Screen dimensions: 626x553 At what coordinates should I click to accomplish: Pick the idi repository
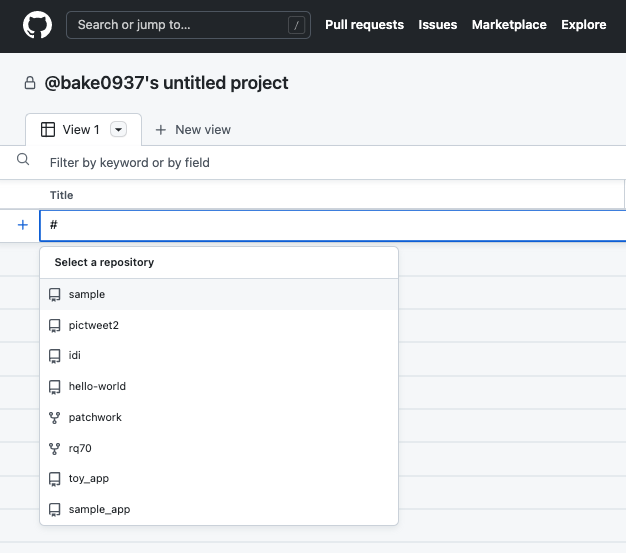point(219,355)
